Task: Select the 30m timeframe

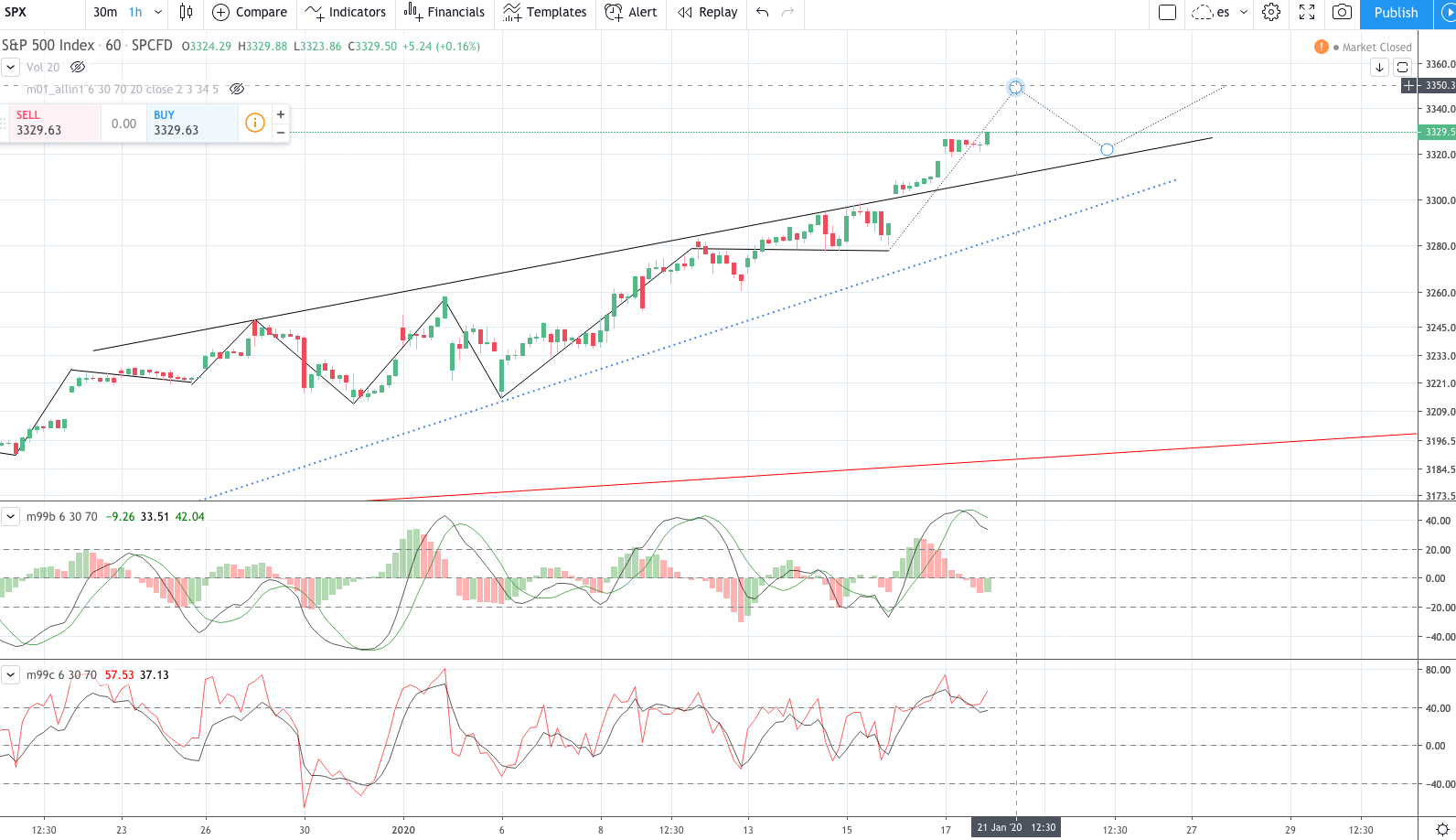Action: [105, 12]
